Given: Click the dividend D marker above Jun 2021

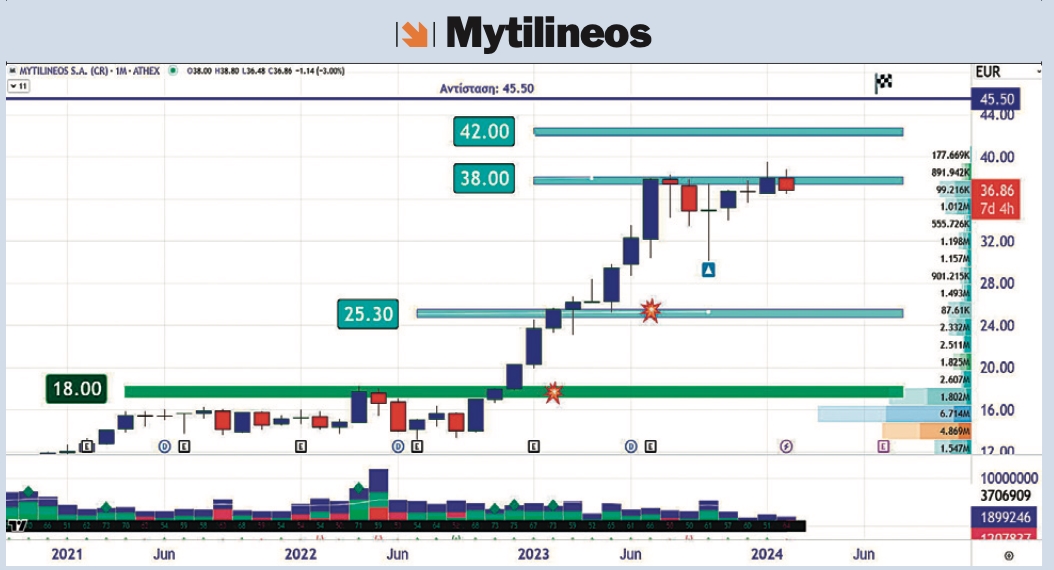Looking at the screenshot, I should pos(165,446).
